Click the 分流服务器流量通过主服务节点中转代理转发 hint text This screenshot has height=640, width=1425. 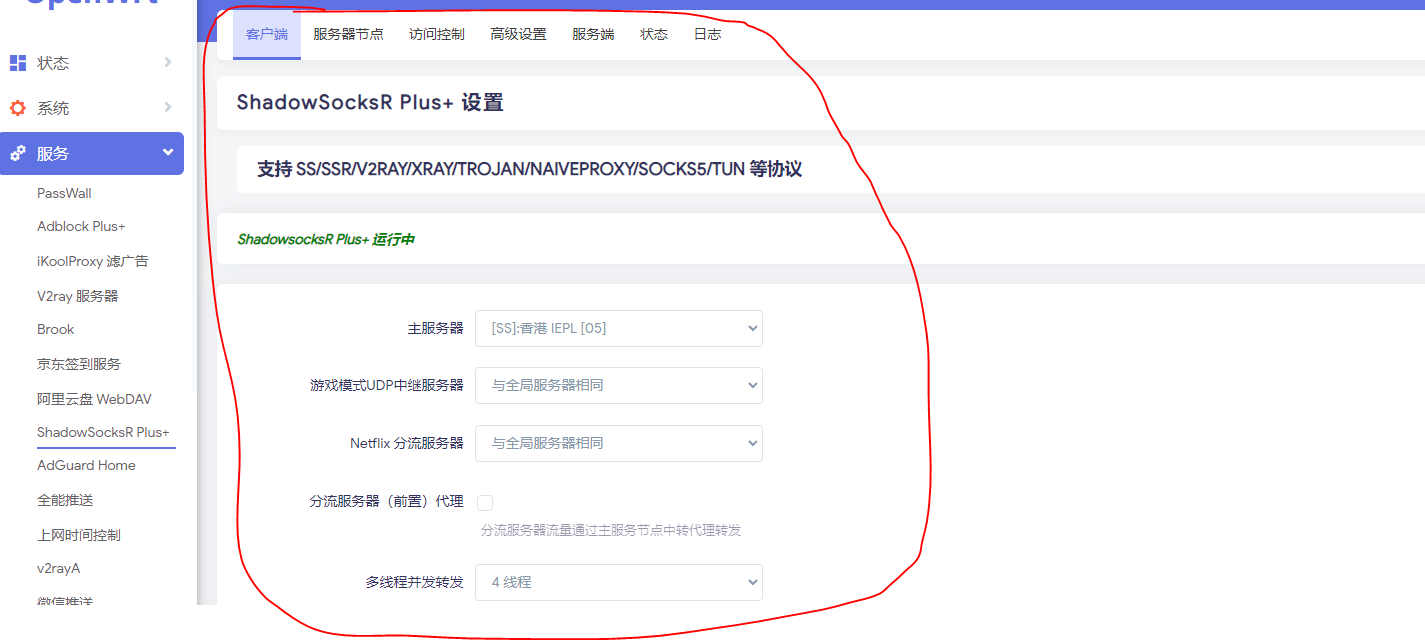click(611, 530)
